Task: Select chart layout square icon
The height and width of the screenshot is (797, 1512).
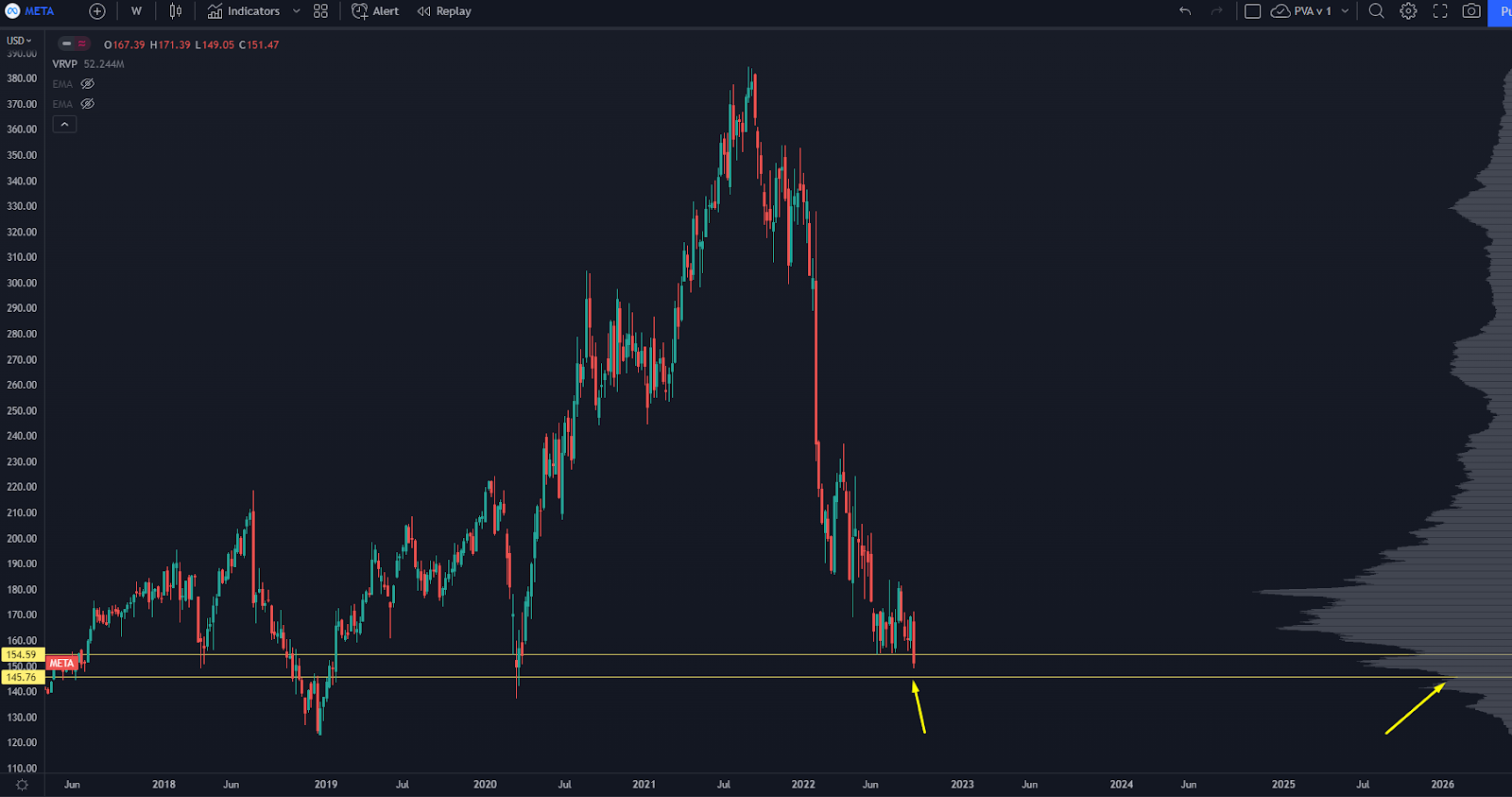Action: (1252, 11)
